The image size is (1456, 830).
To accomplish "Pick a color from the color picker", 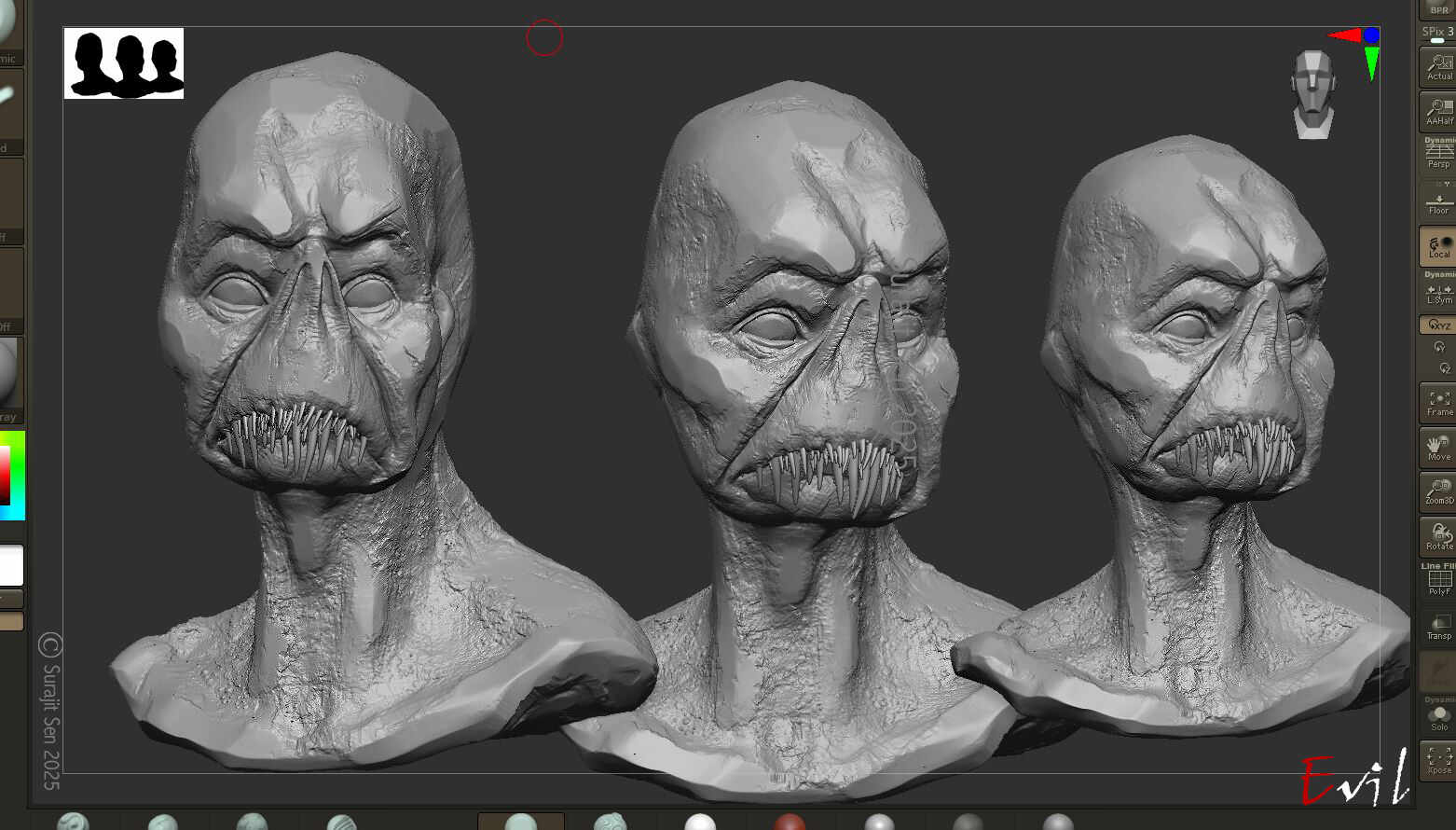I will click(9, 476).
